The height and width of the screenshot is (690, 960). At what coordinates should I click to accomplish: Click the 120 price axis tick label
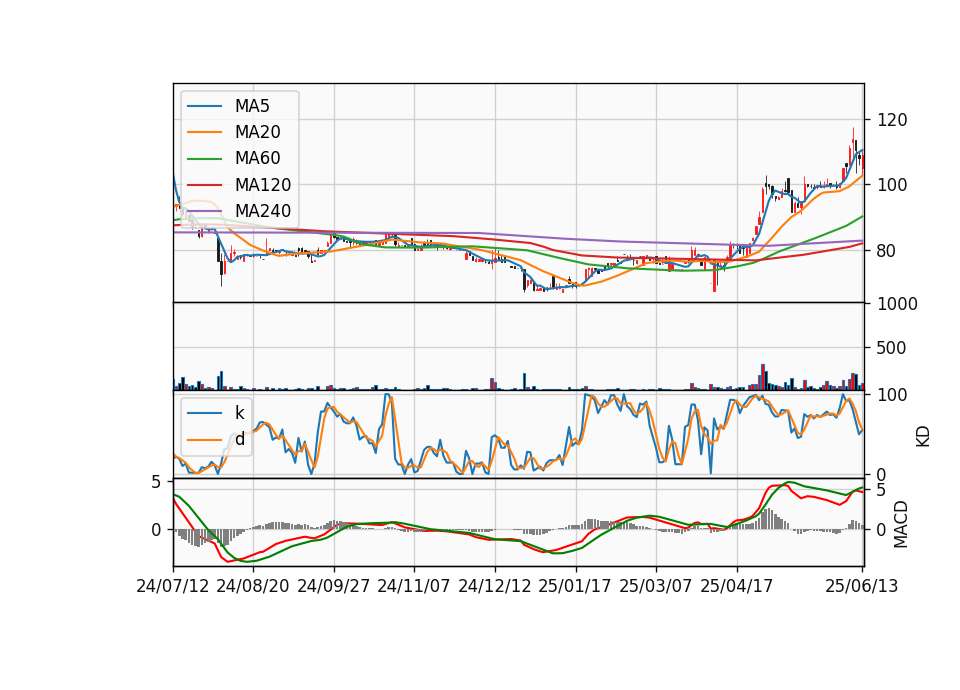(x=892, y=120)
